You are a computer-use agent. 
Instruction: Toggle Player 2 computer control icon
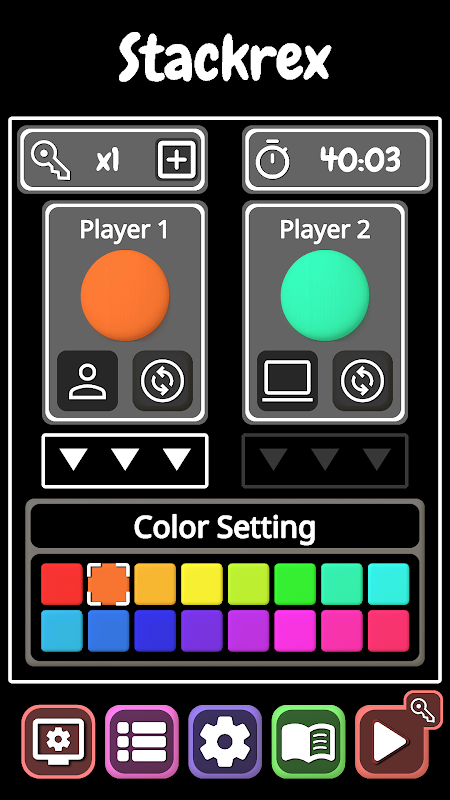(288, 381)
